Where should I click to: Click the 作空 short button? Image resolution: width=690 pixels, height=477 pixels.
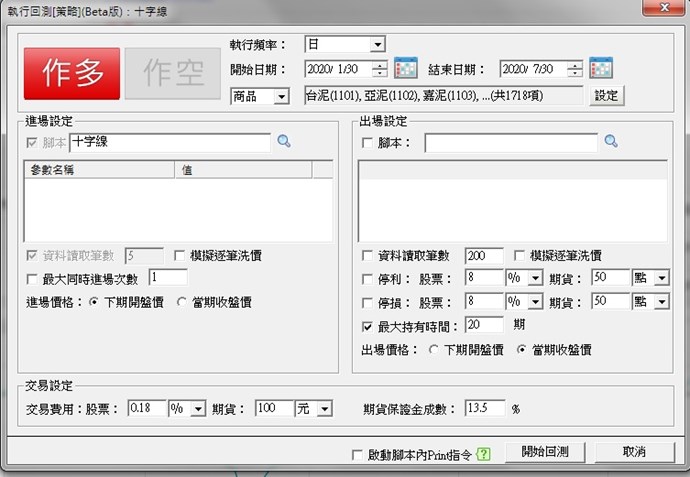174,73
